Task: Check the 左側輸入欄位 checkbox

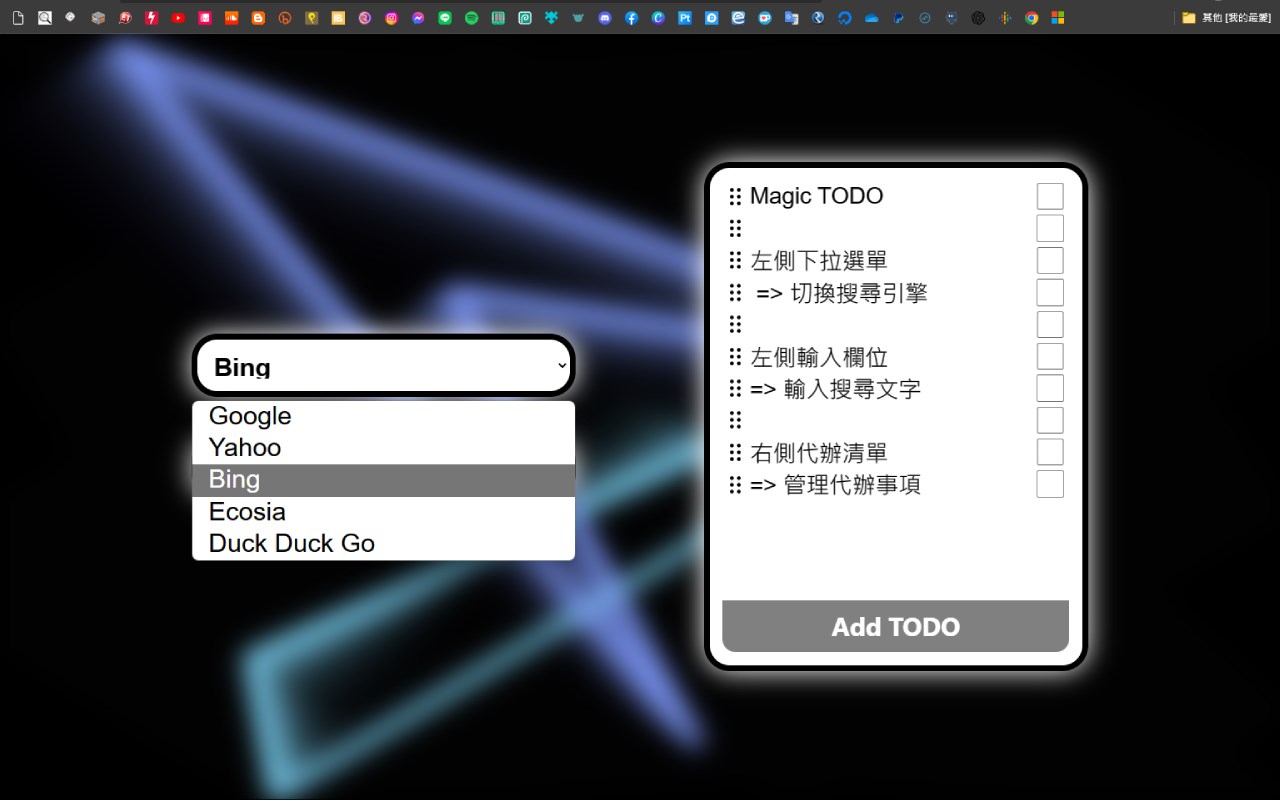Action: (1050, 356)
